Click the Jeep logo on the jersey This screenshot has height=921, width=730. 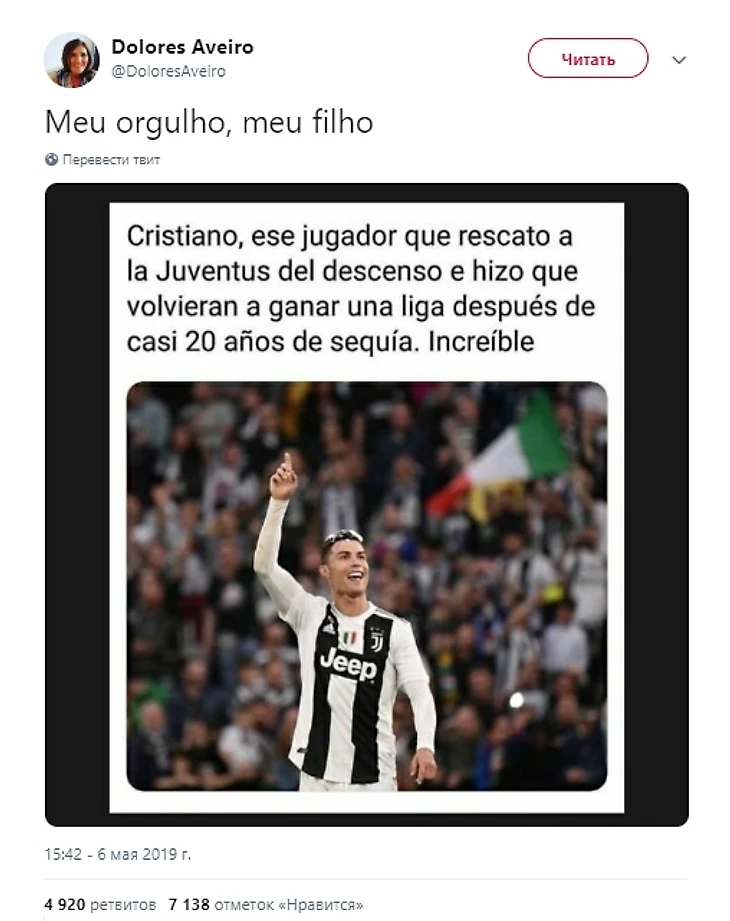point(348,665)
